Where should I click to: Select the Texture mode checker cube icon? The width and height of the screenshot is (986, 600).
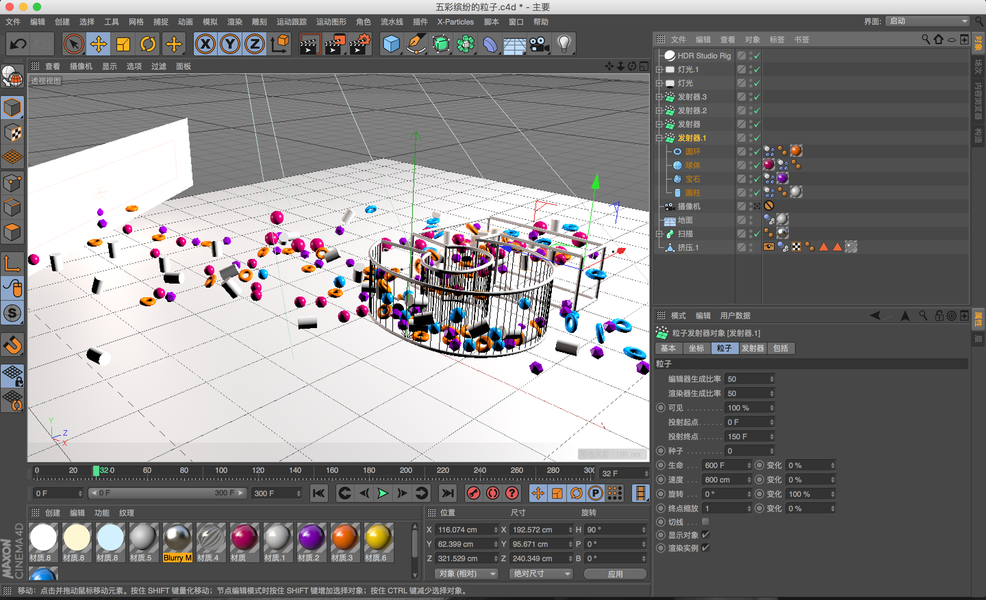tap(13, 133)
